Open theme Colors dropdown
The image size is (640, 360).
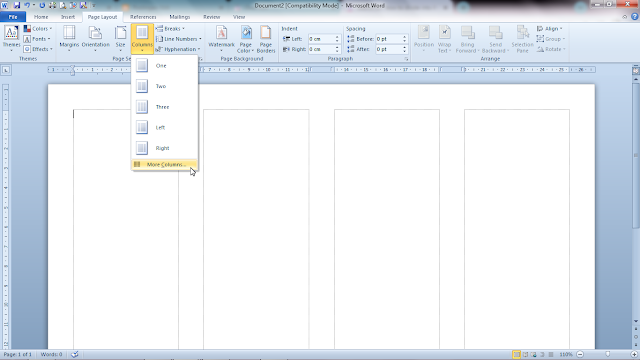[x=38, y=29]
